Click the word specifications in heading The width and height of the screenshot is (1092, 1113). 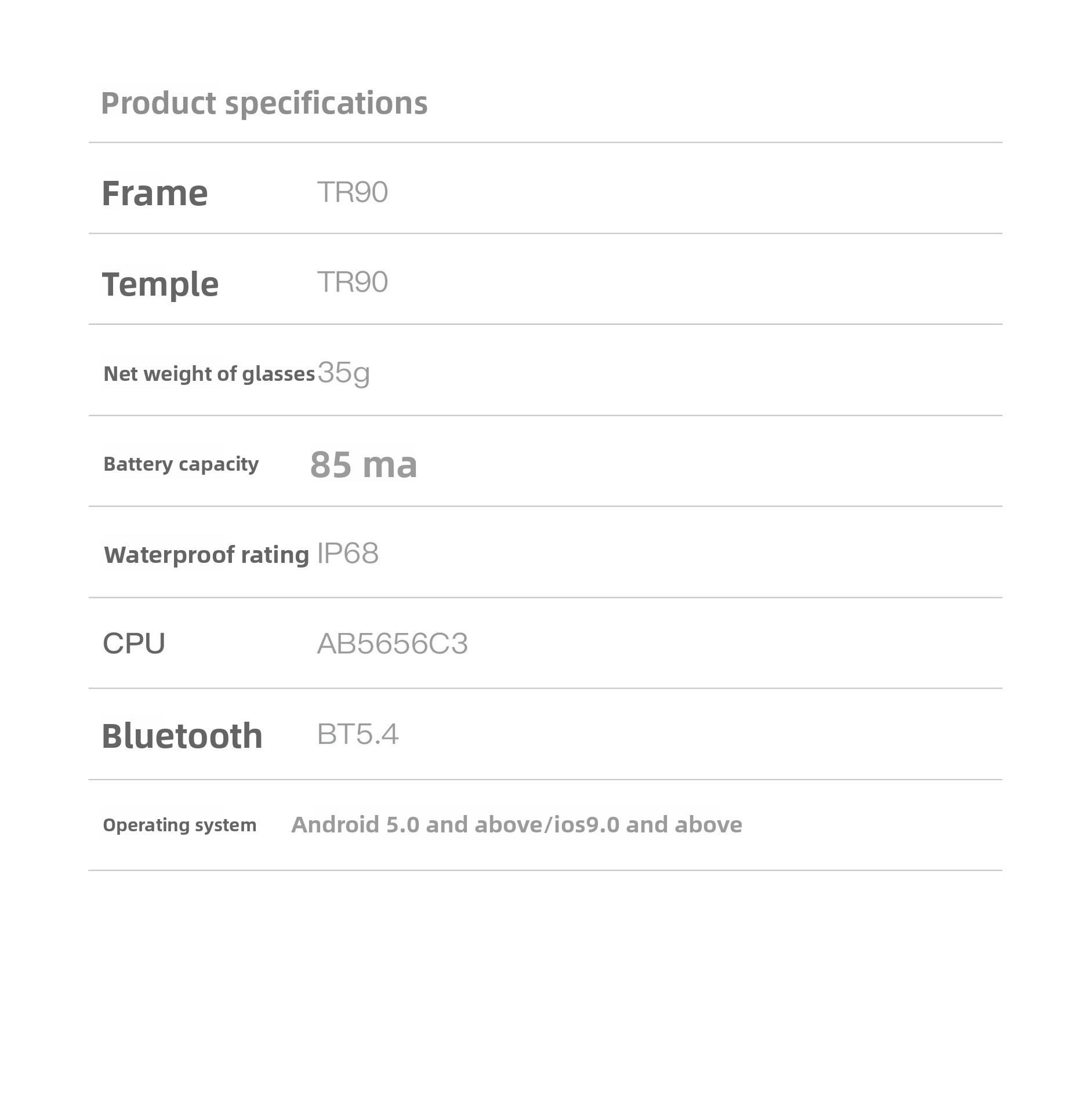pyautogui.click(x=326, y=104)
